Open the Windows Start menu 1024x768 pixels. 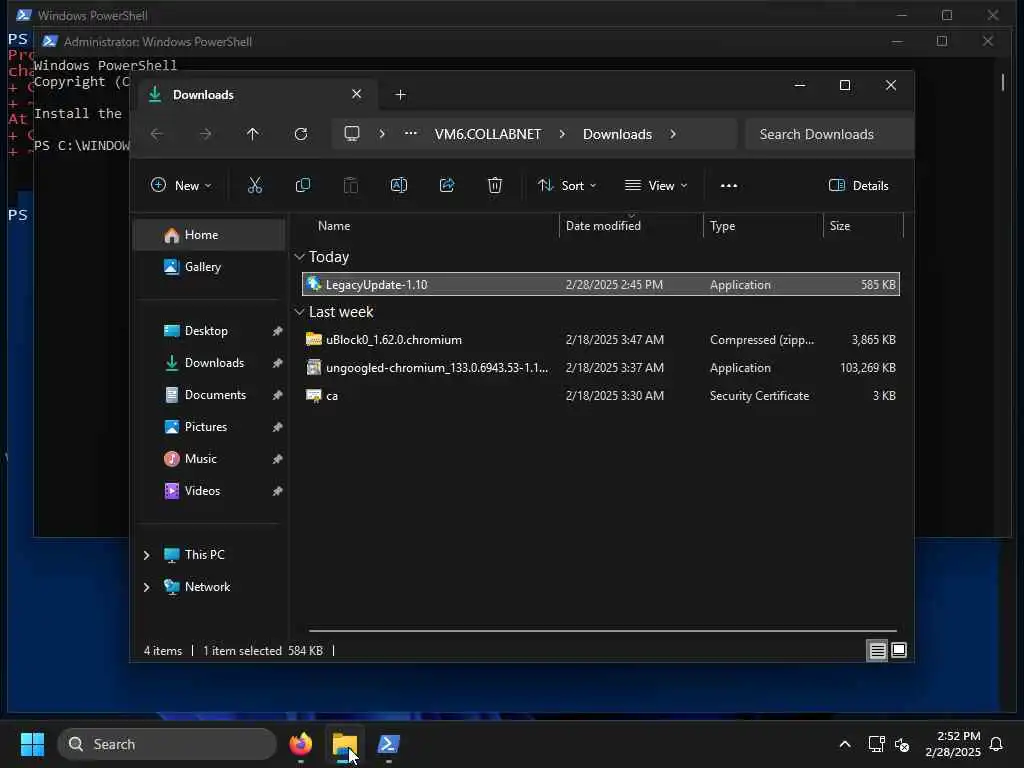32,744
